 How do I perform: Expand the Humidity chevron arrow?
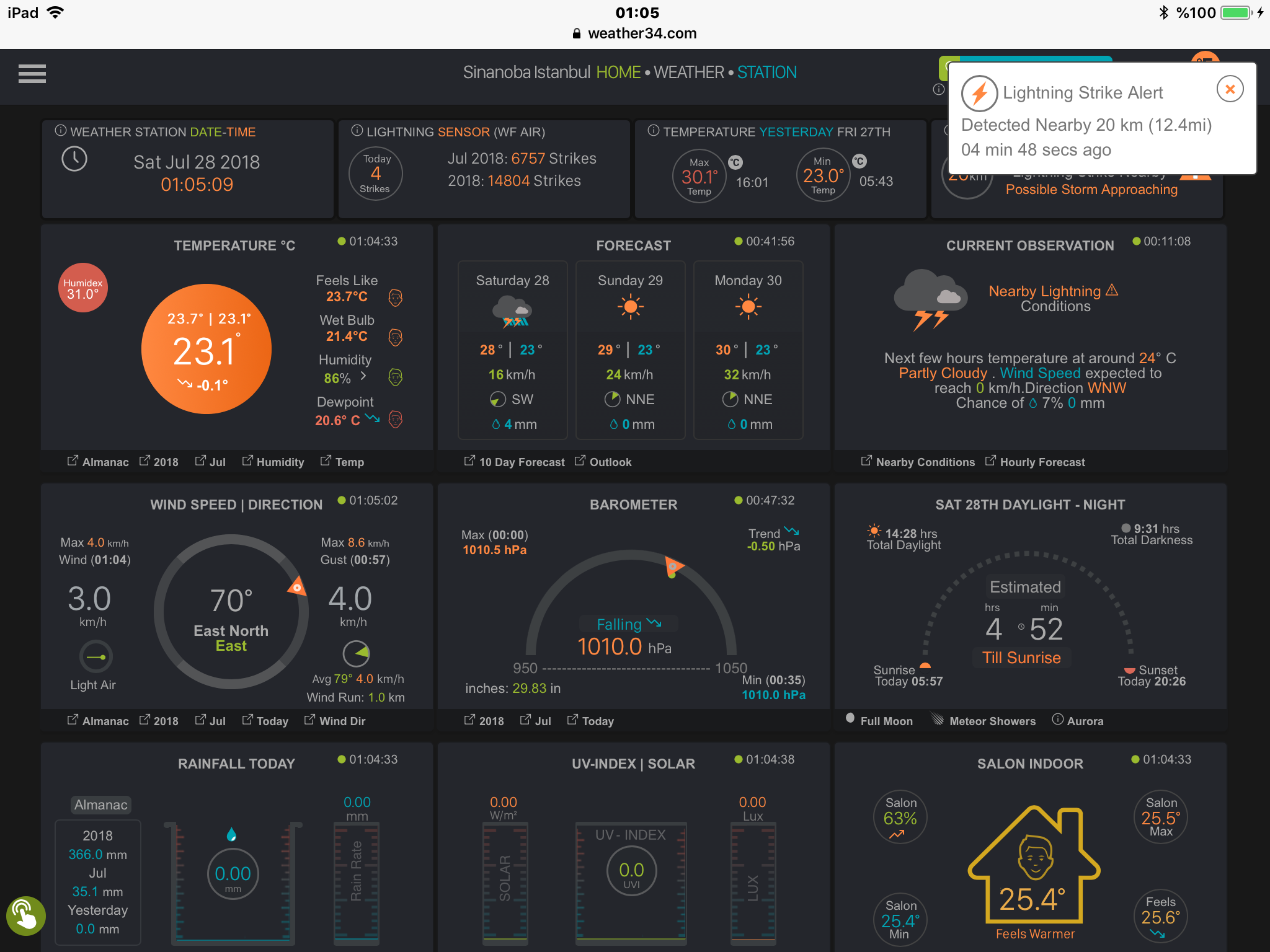(x=363, y=376)
